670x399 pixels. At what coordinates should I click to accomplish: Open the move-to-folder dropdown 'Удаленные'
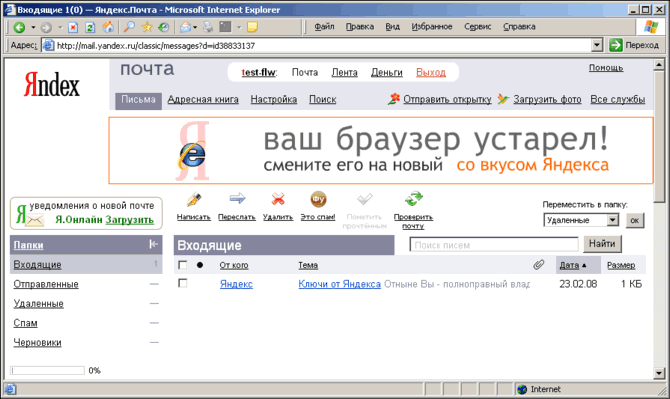[x=581, y=220]
